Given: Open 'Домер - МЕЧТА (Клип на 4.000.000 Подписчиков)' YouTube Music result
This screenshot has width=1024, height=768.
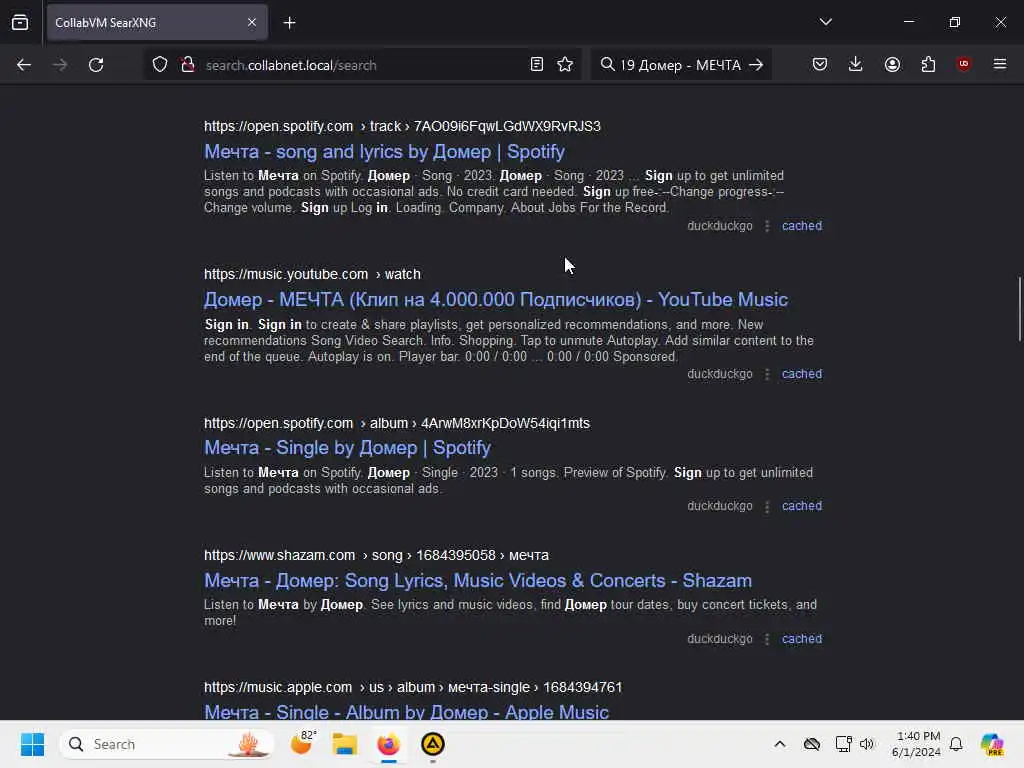Looking at the screenshot, I should pos(496,300).
